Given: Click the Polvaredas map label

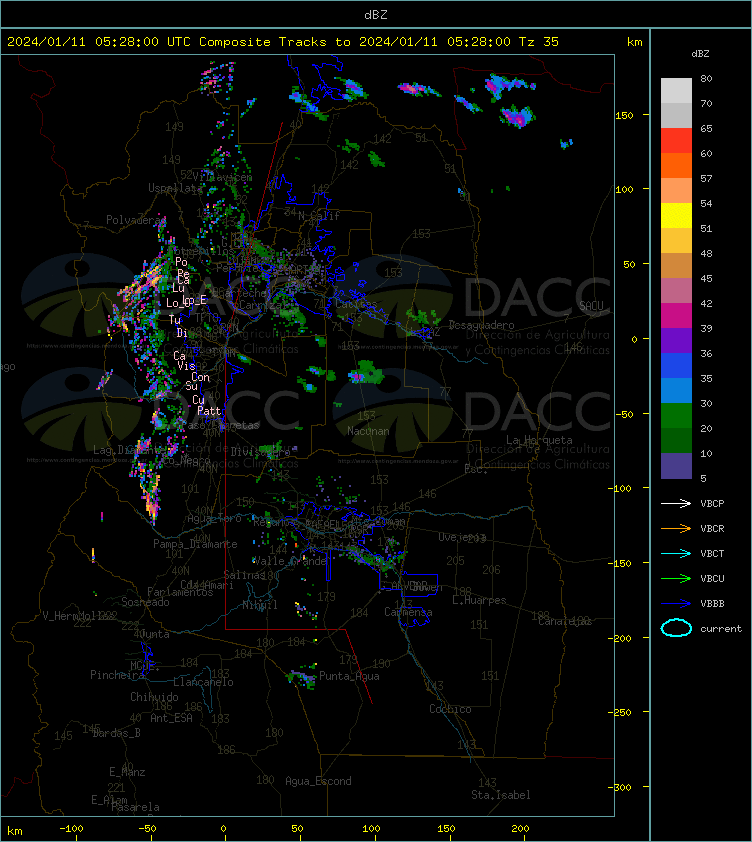Looking at the screenshot, I should (x=136, y=220).
